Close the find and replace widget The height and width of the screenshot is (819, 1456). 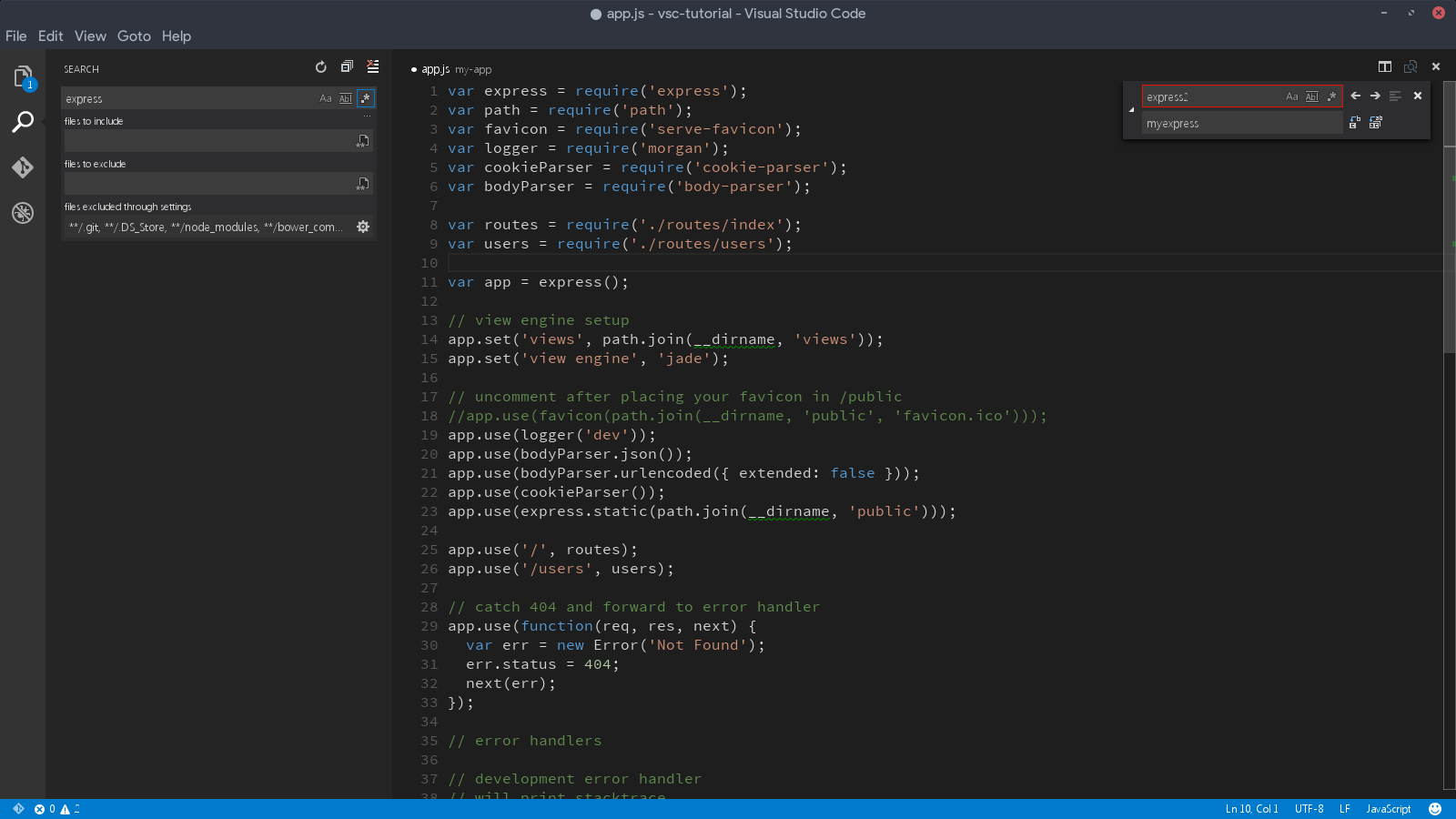[1418, 96]
